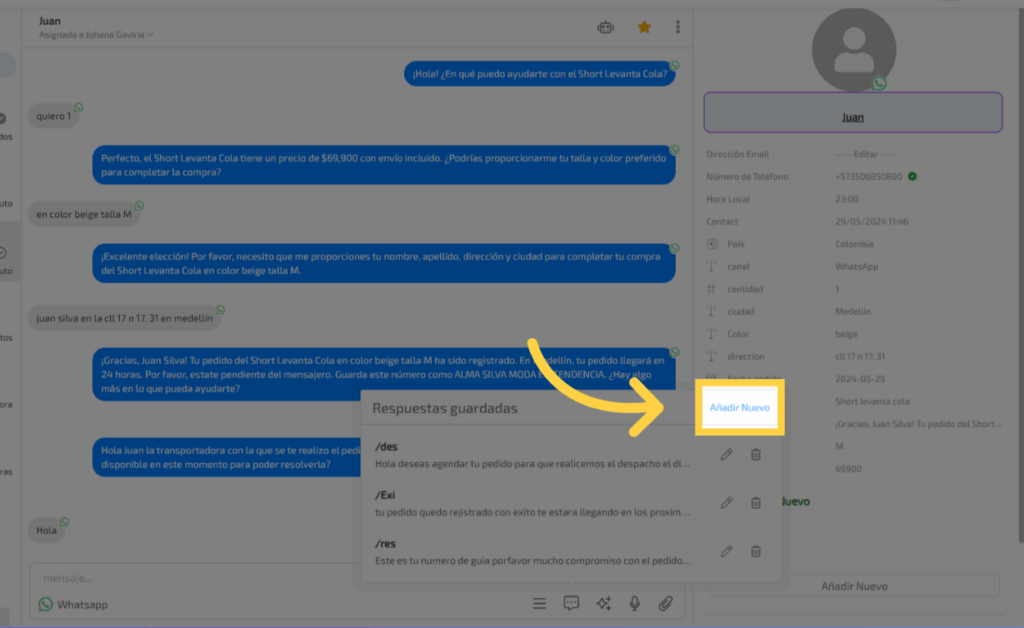Click the bot automation icon in chat header
This screenshot has width=1024, height=628.
[x=605, y=27]
